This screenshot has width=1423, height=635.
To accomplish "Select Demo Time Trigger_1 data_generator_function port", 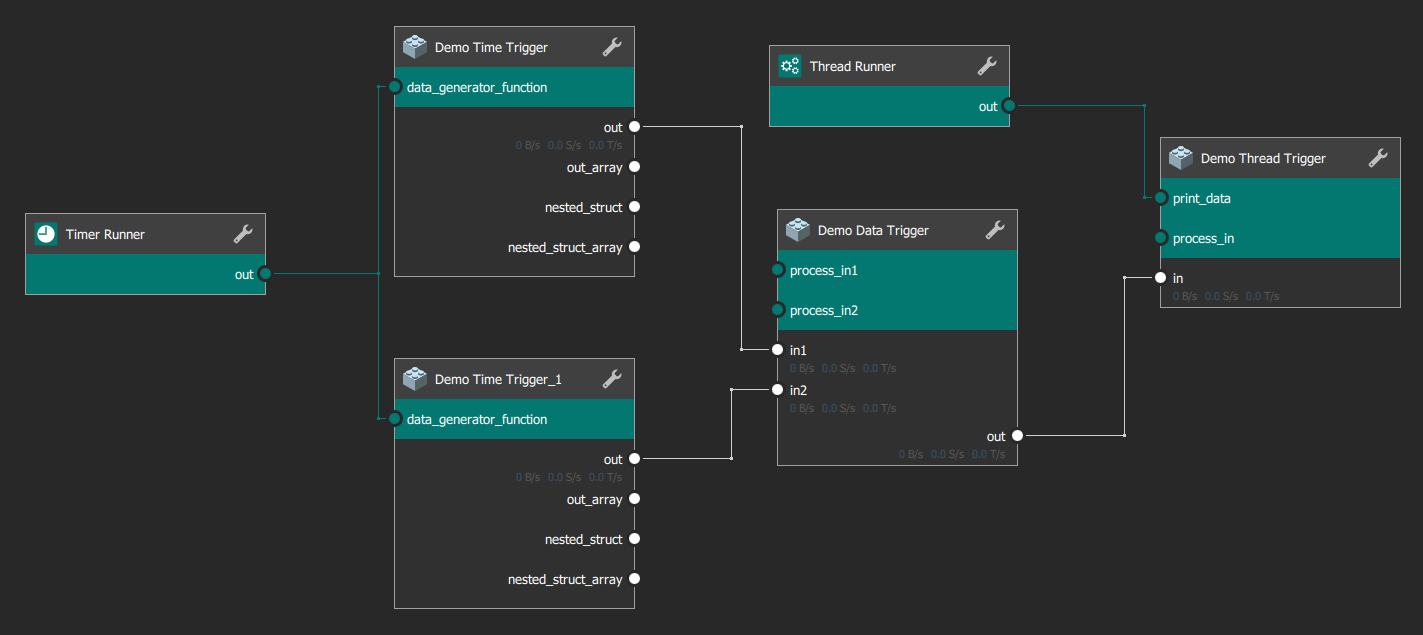I will click(x=395, y=419).
